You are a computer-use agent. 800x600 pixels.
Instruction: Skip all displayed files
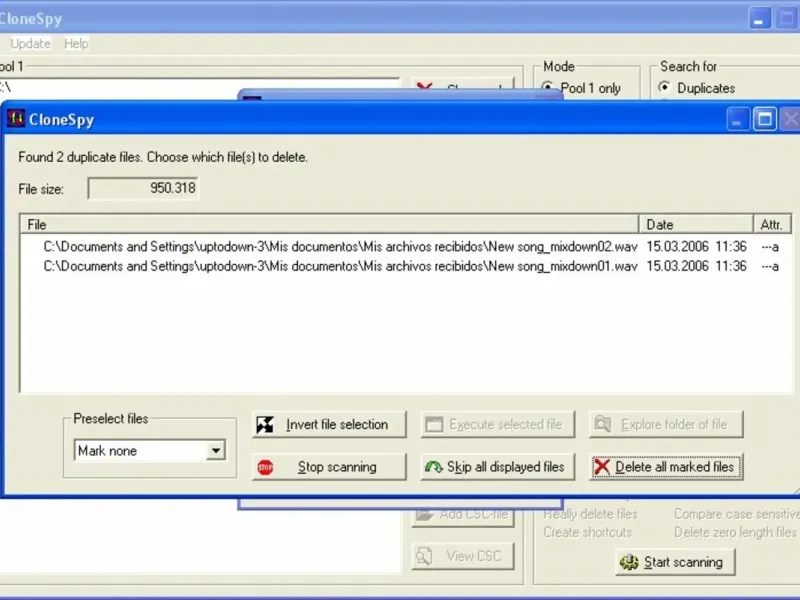pyautogui.click(x=497, y=467)
